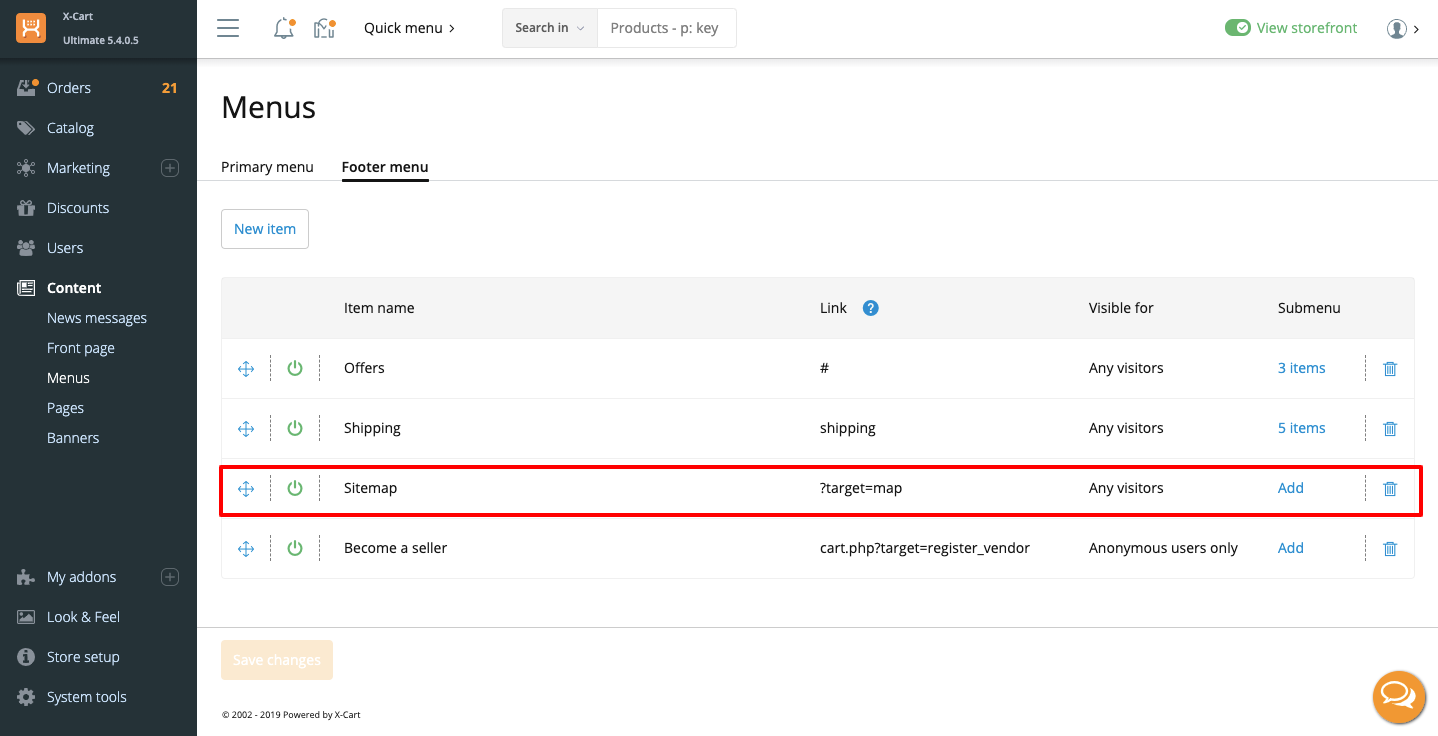Open Pages under Content

pyautogui.click(x=65, y=408)
